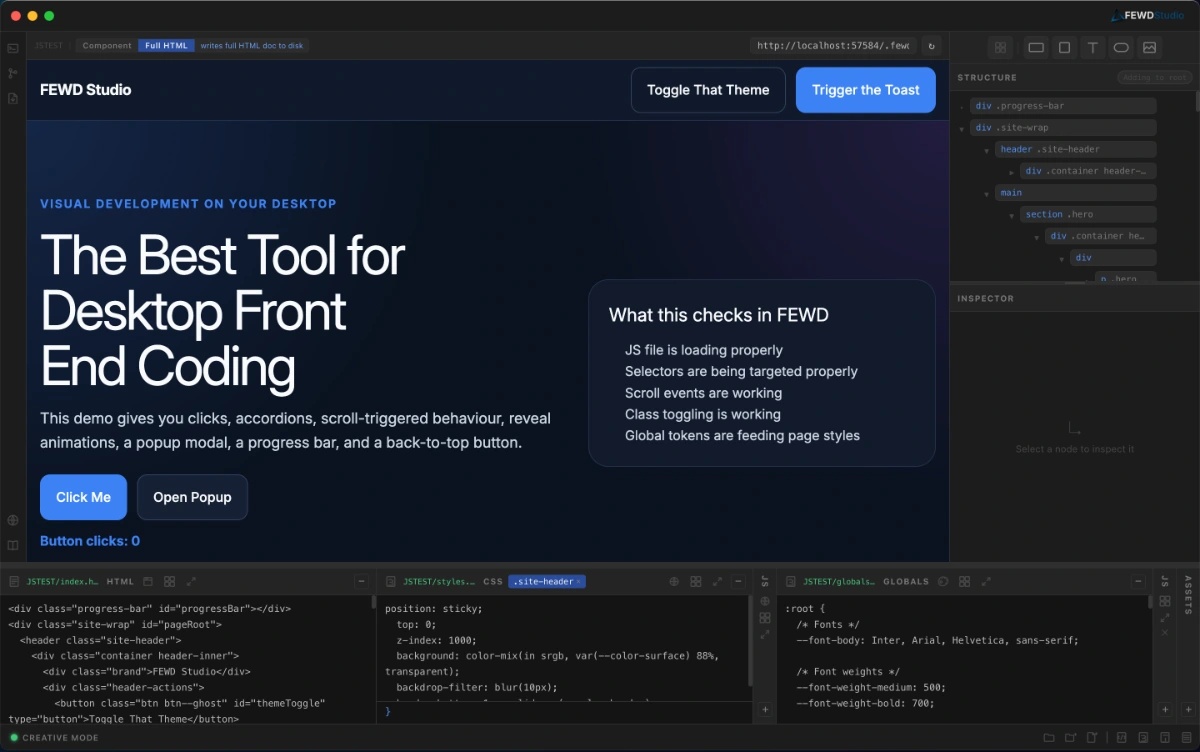This screenshot has width=1200, height=752.
Task: Select the rounded pill button element tool
Action: tap(1121, 47)
